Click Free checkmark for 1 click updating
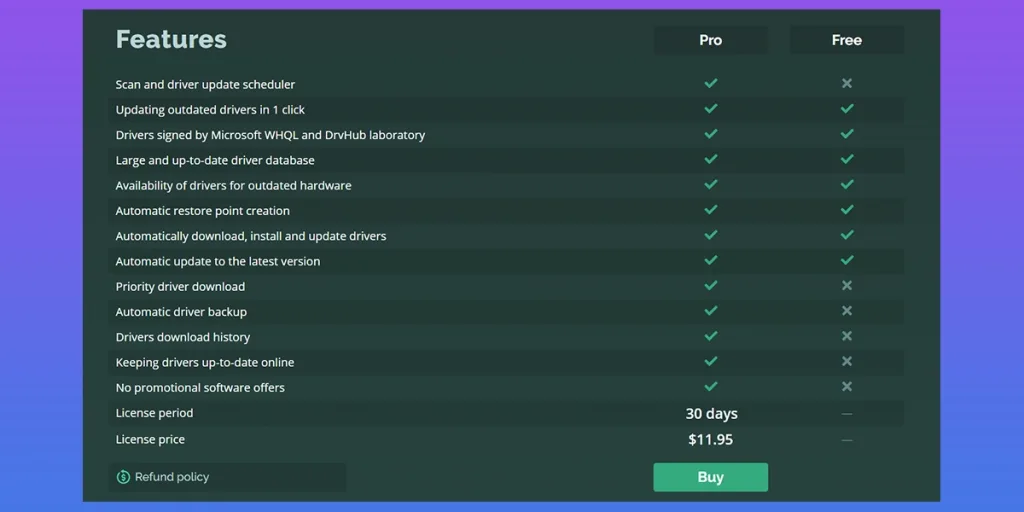Viewport: 1024px width, 512px height. [847, 109]
